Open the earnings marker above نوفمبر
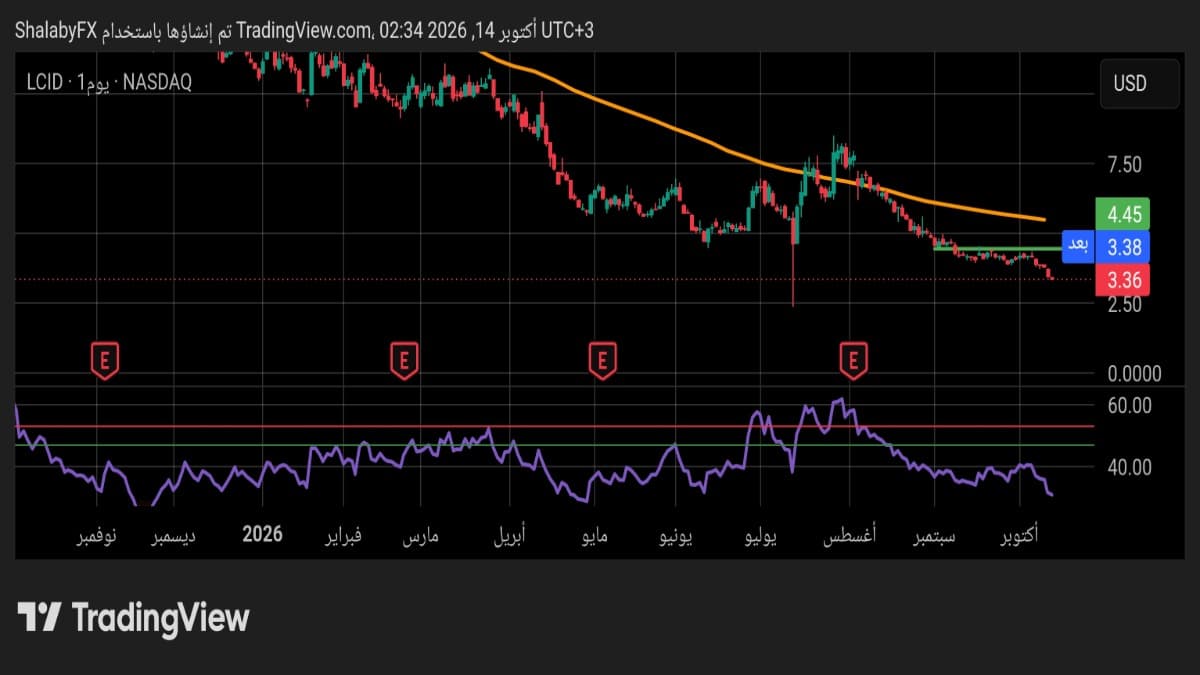This screenshot has width=1200, height=675. 105,360
